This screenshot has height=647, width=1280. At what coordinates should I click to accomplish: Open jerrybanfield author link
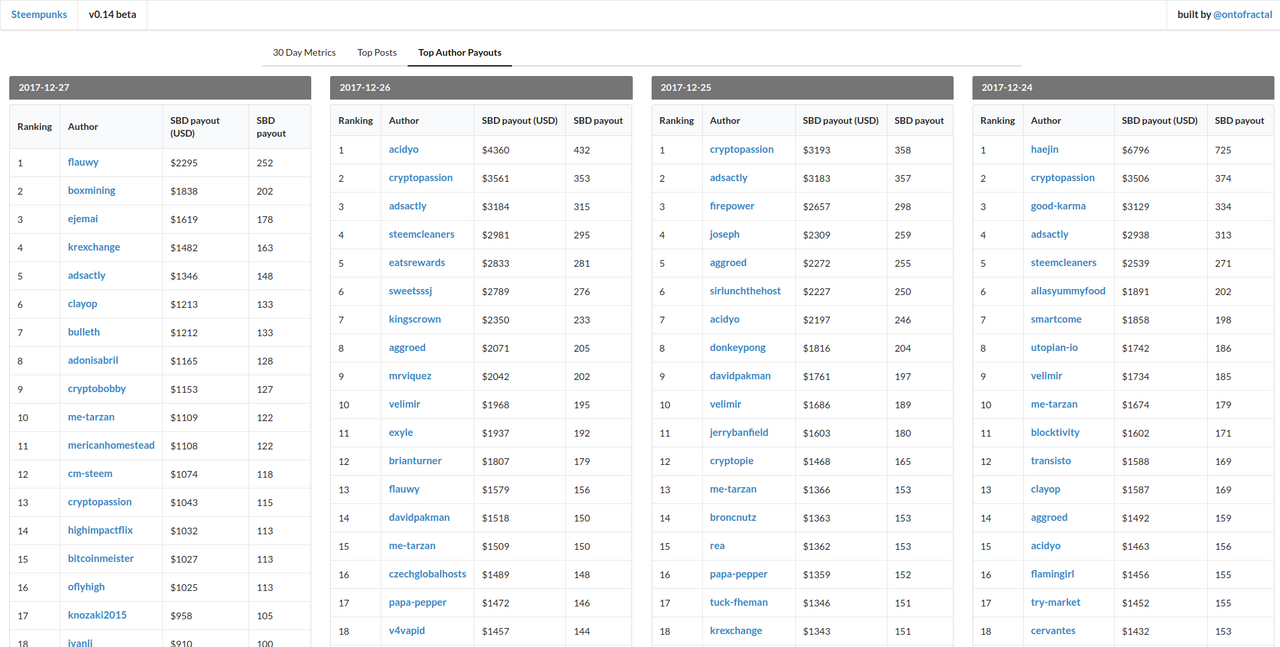pyautogui.click(x=739, y=433)
